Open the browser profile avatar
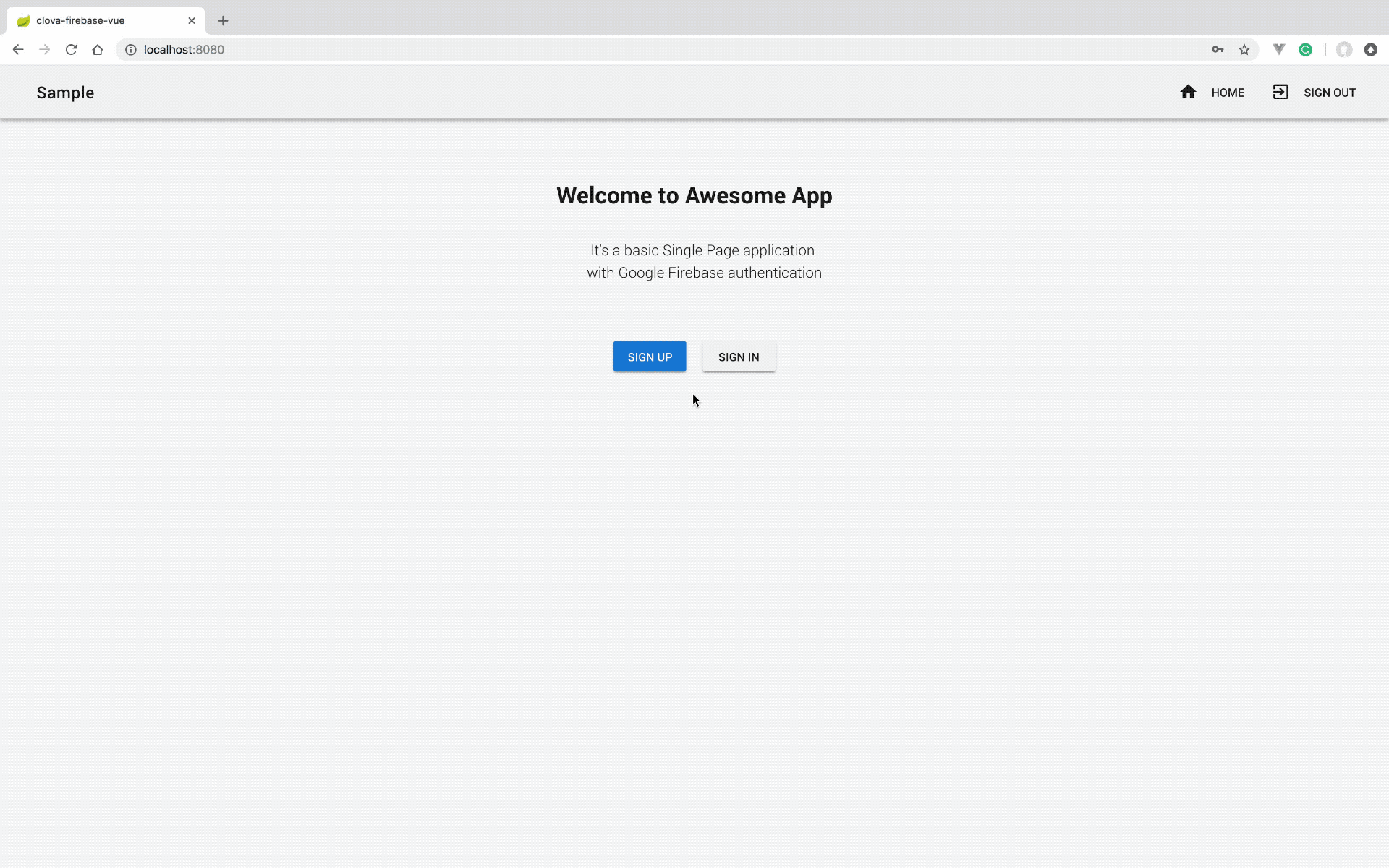 1344,50
